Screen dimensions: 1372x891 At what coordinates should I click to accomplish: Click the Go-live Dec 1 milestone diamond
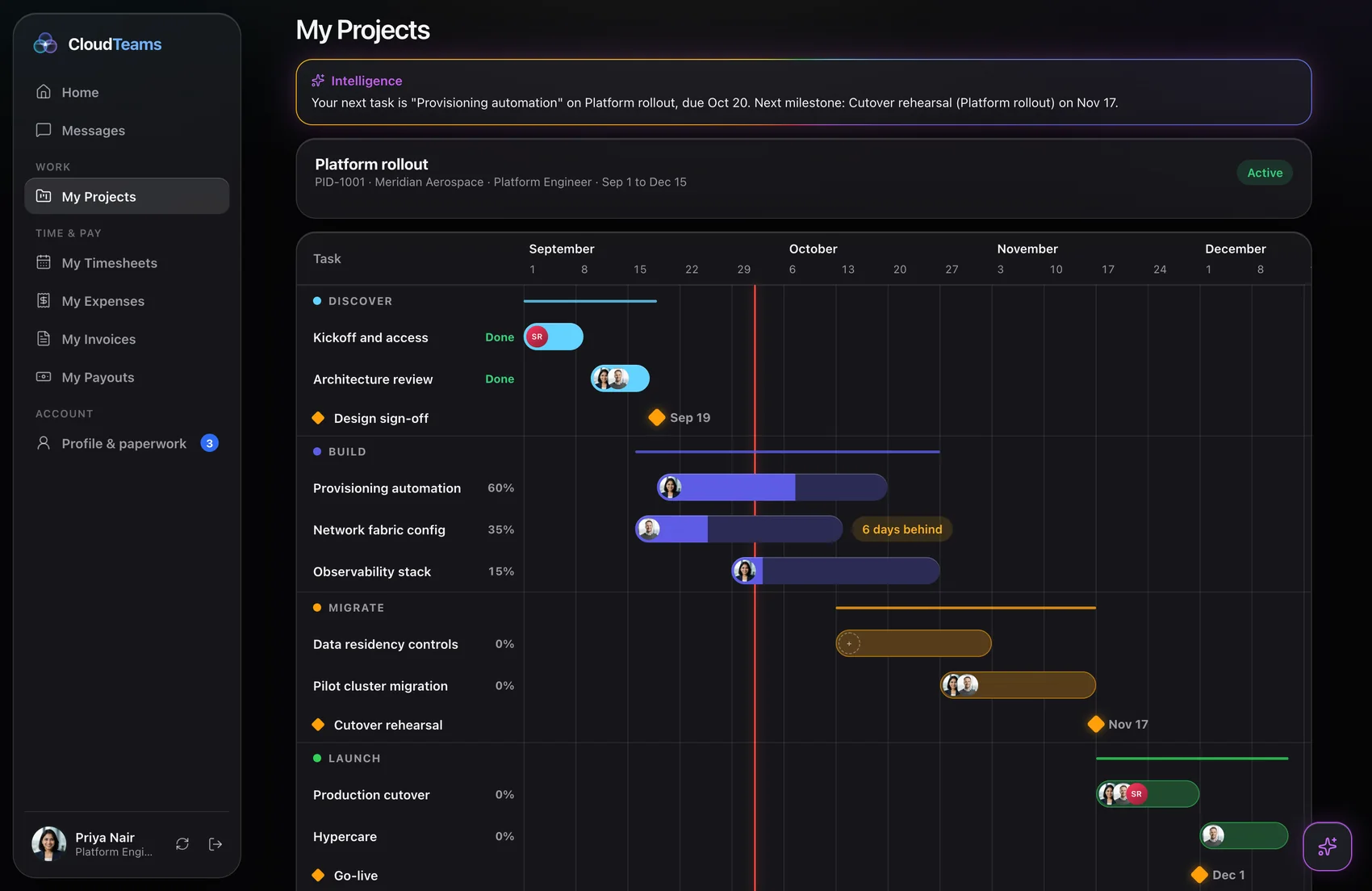click(x=1199, y=875)
